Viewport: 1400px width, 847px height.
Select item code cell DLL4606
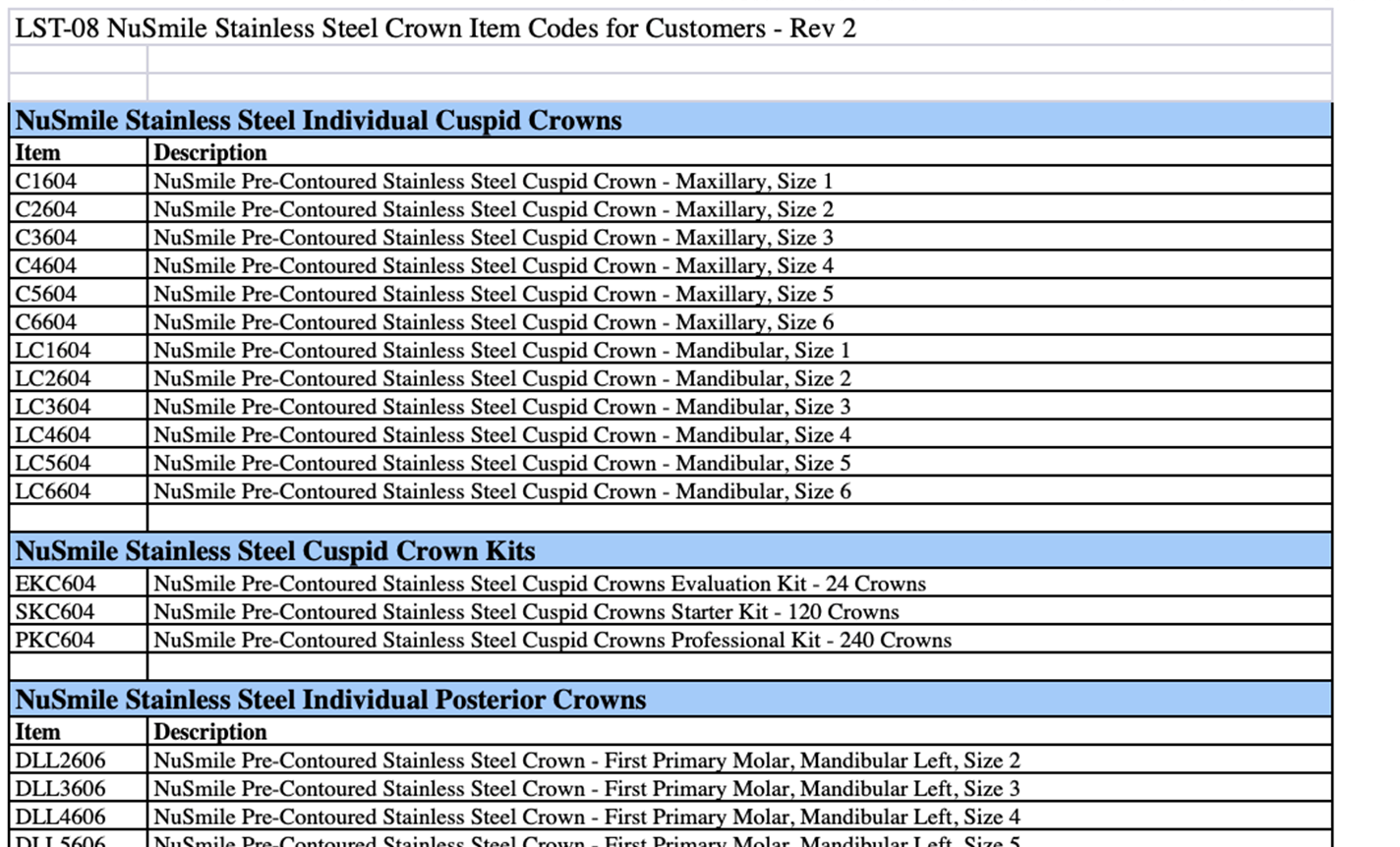[x=78, y=817]
